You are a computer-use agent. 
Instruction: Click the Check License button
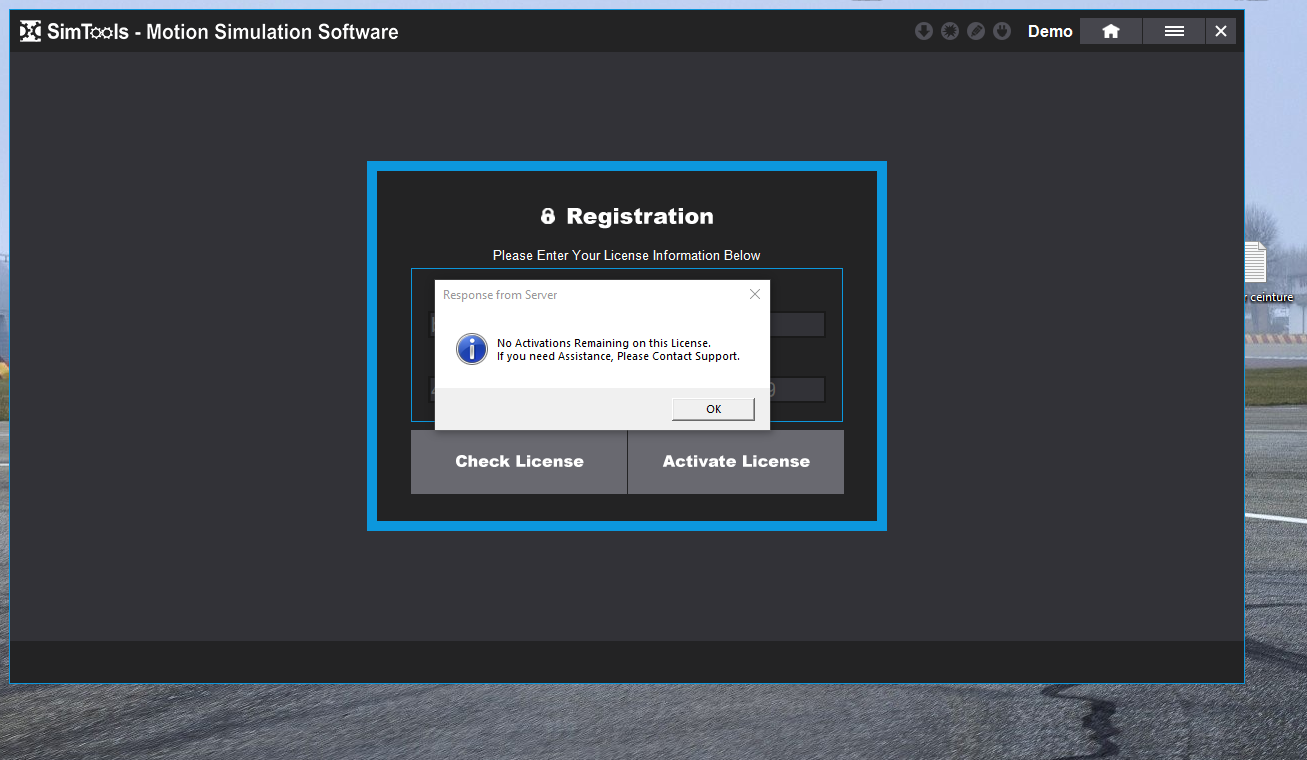(x=519, y=462)
